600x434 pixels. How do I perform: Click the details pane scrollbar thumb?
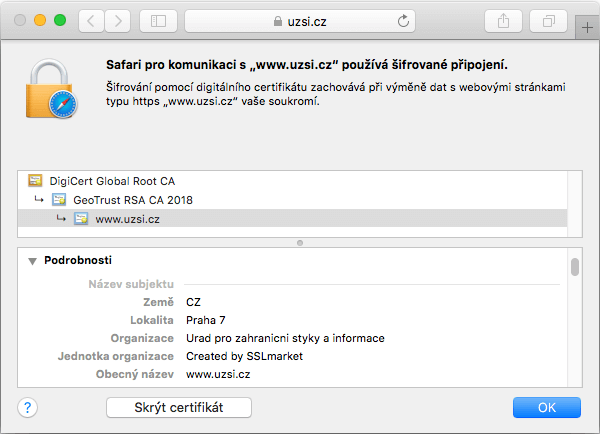575,267
